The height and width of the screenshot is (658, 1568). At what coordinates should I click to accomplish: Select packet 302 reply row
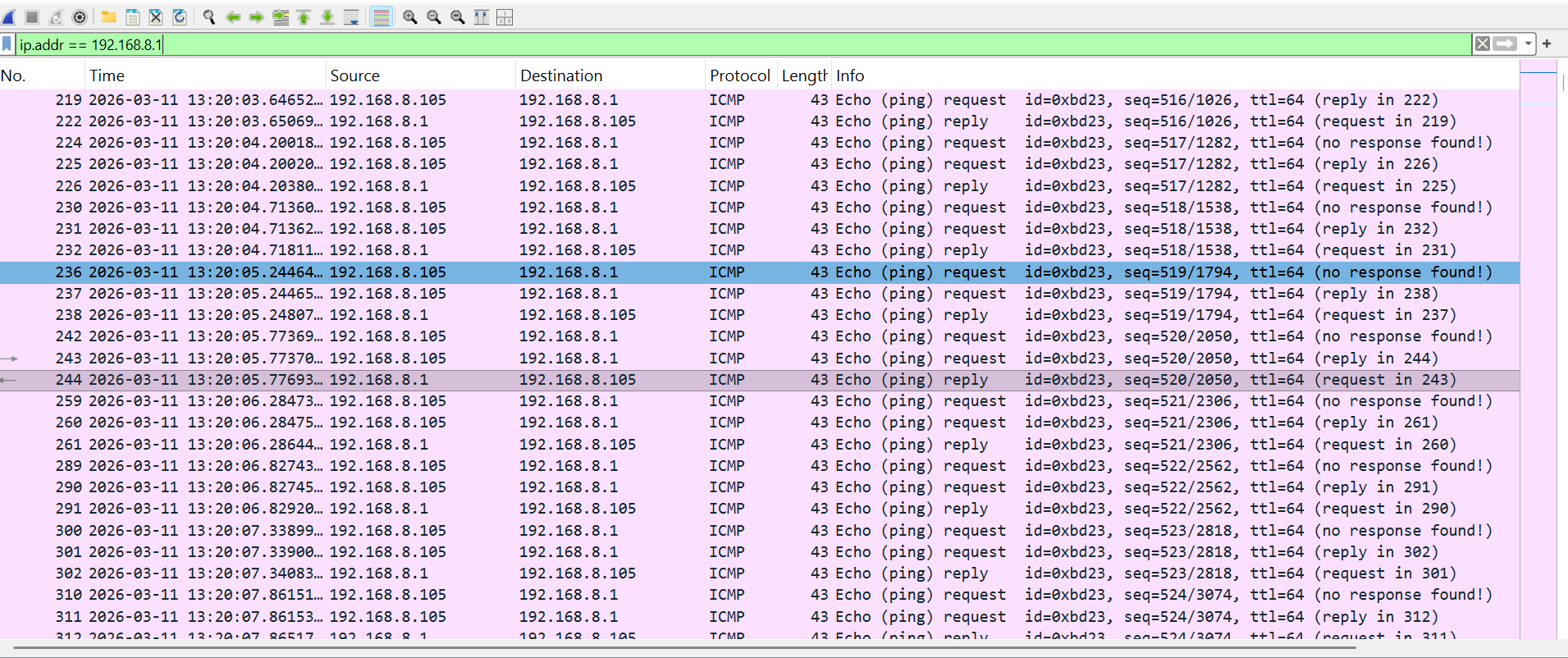[x=760, y=573]
